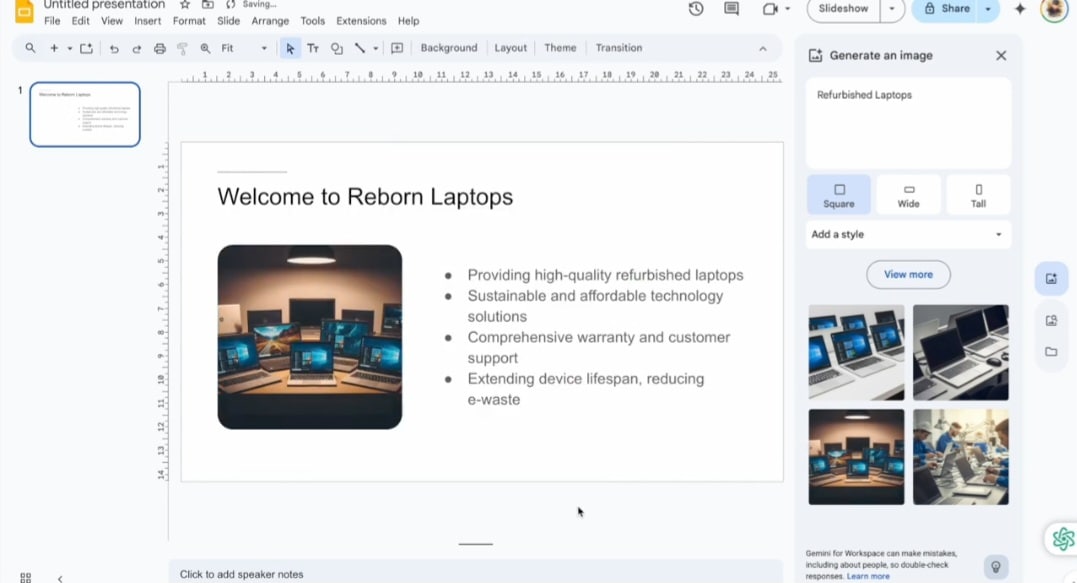Image resolution: width=1077 pixels, height=583 pixels.
Task: Select the Line tool
Action: pos(359,48)
